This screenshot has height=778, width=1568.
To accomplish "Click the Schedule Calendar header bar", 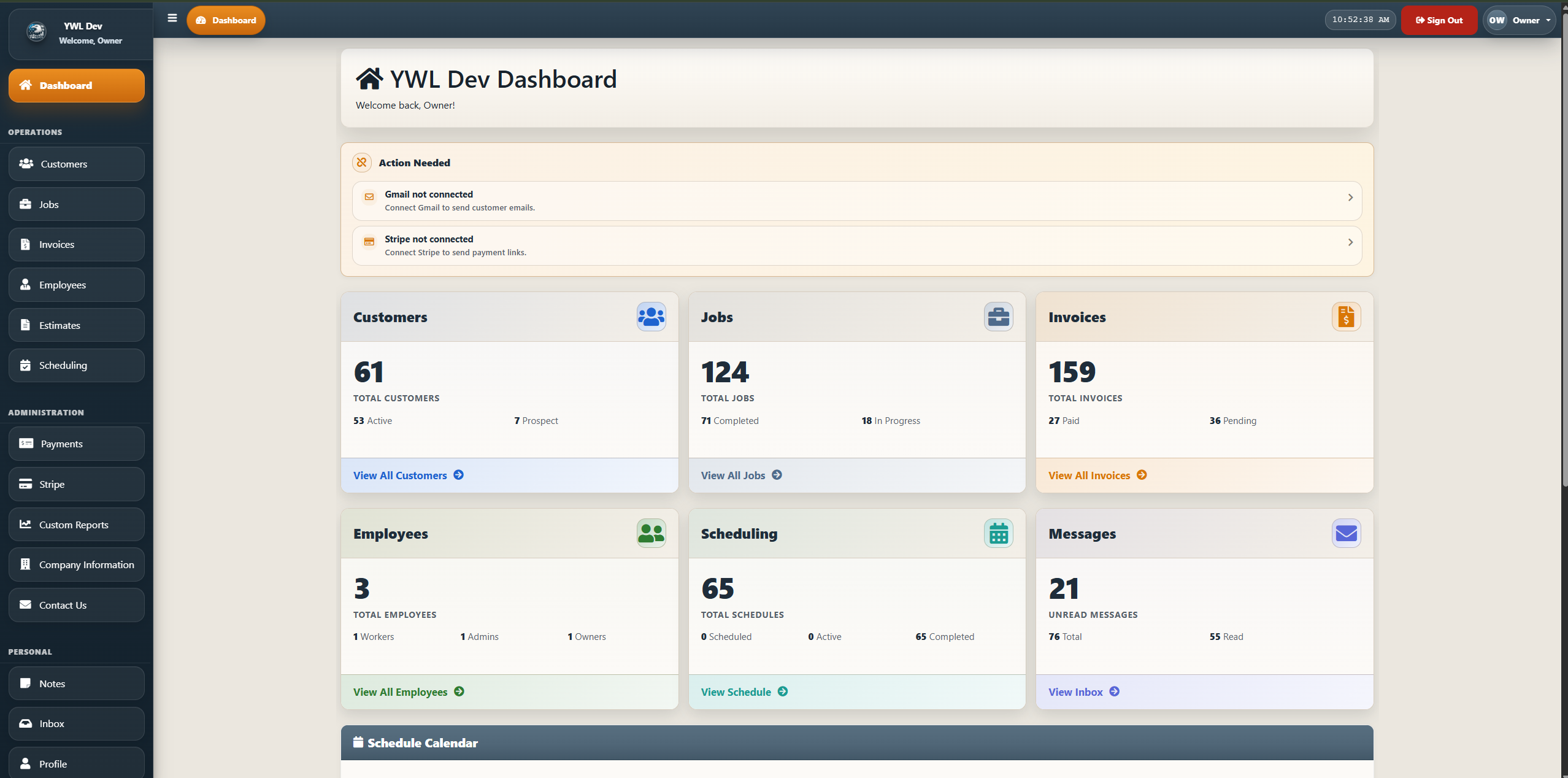I will click(857, 742).
